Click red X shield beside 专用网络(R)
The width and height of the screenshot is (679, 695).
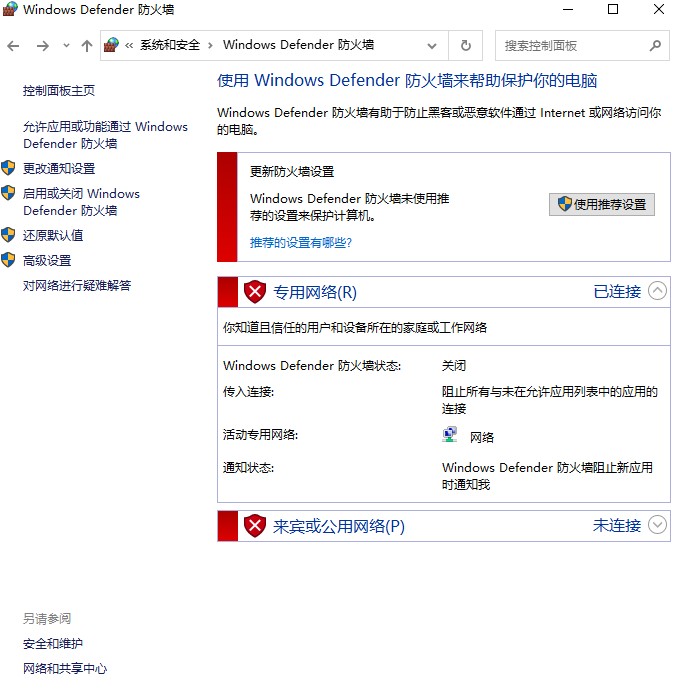[x=255, y=292]
